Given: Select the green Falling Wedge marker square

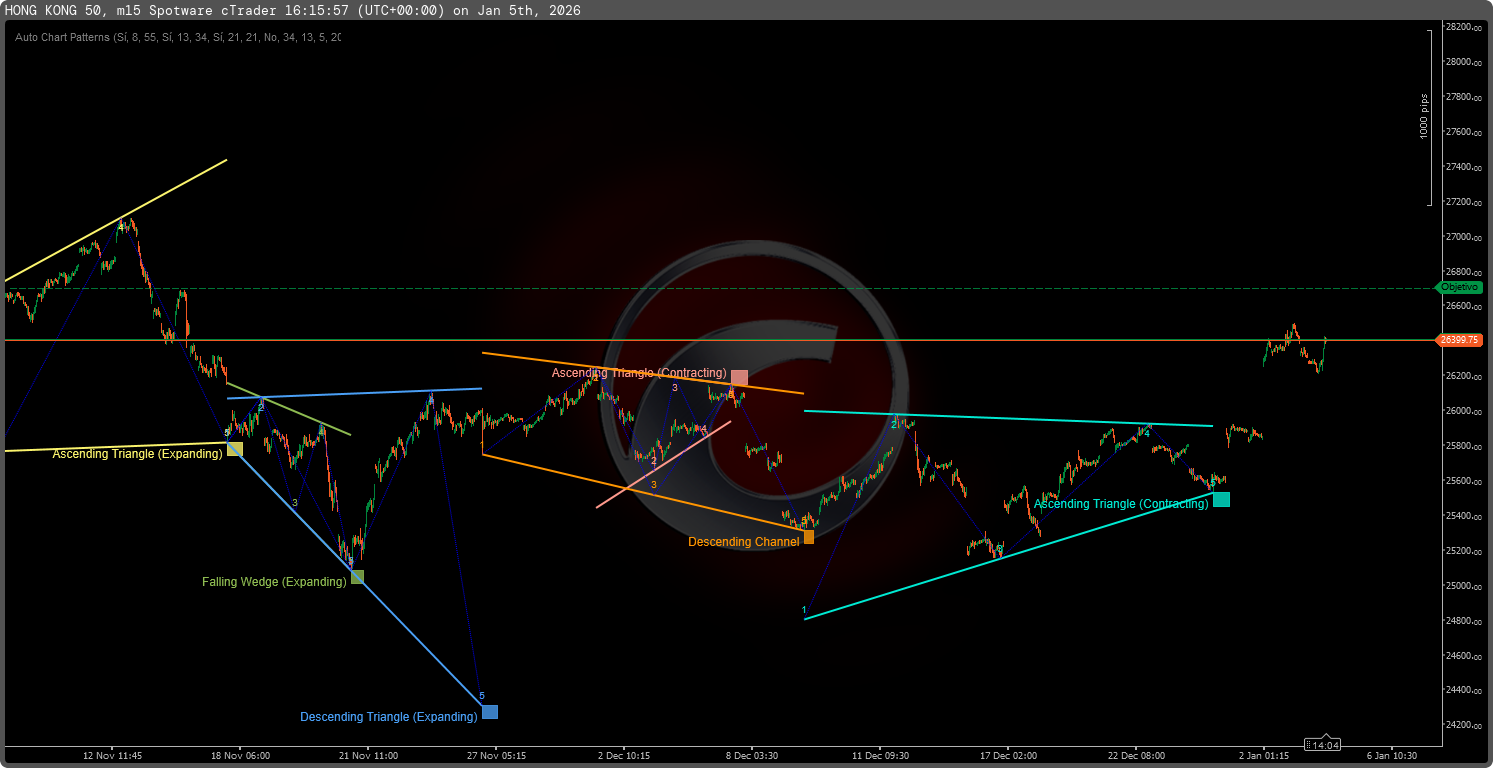Looking at the screenshot, I should (357, 577).
